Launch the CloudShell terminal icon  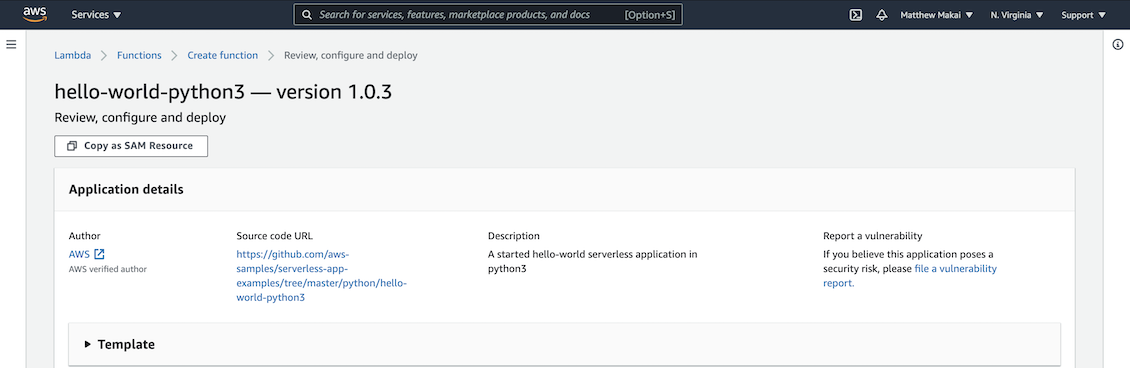coord(855,14)
